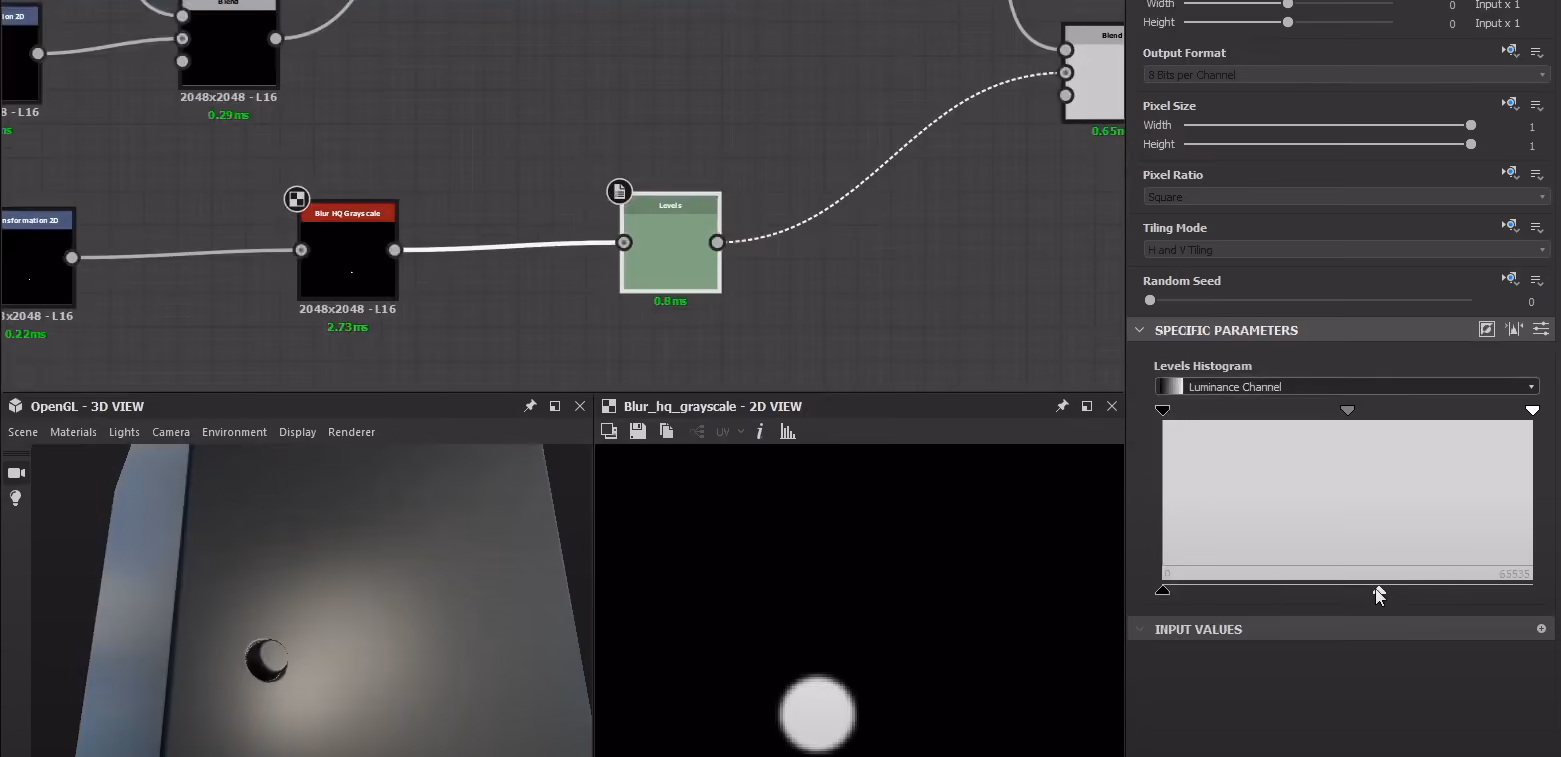This screenshot has width=1561, height=757.
Task: Click the Pixel Size Width slider handle
Action: pos(1470,125)
